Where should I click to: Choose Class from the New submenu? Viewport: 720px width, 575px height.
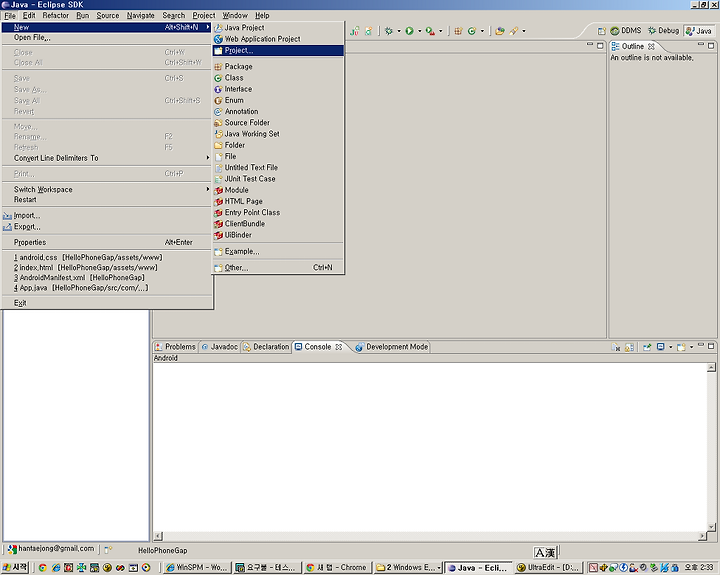(278, 78)
